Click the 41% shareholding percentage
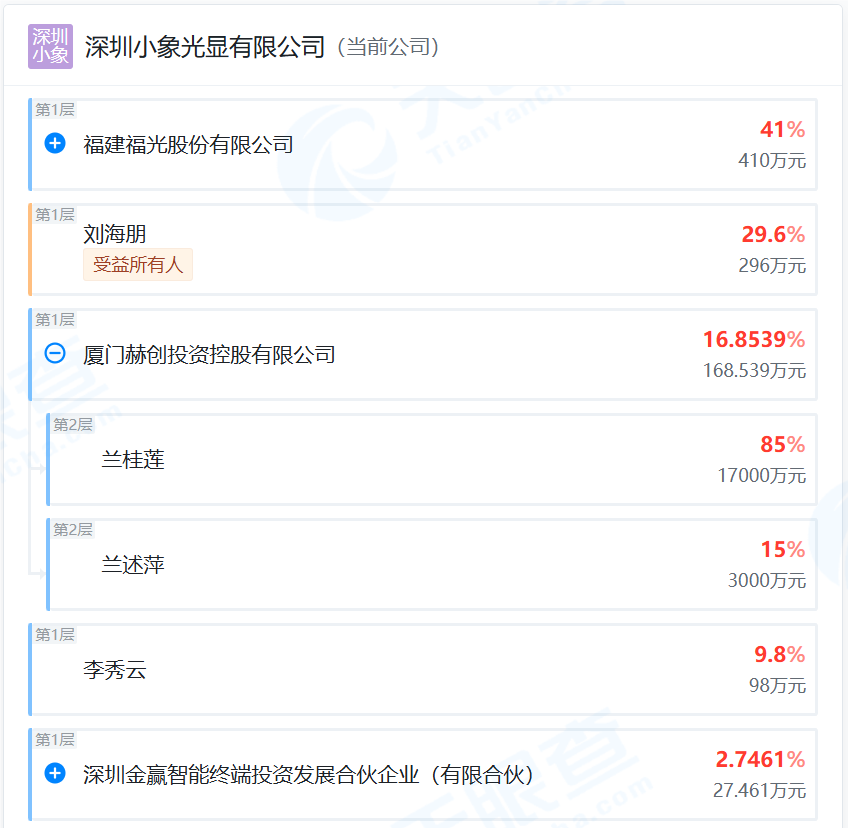This screenshot has width=848, height=828. tap(782, 130)
